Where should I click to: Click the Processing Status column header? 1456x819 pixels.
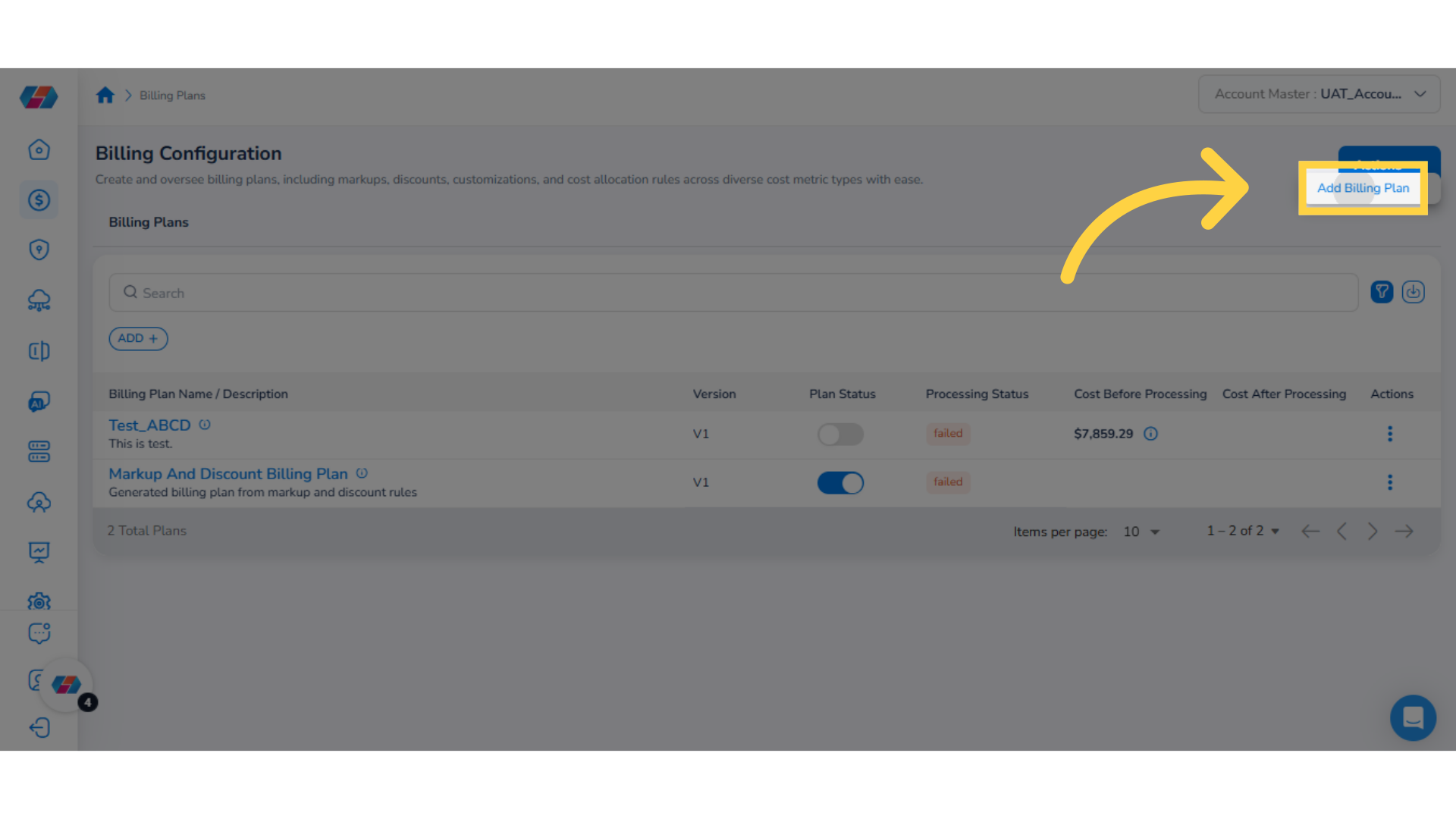pyautogui.click(x=977, y=394)
